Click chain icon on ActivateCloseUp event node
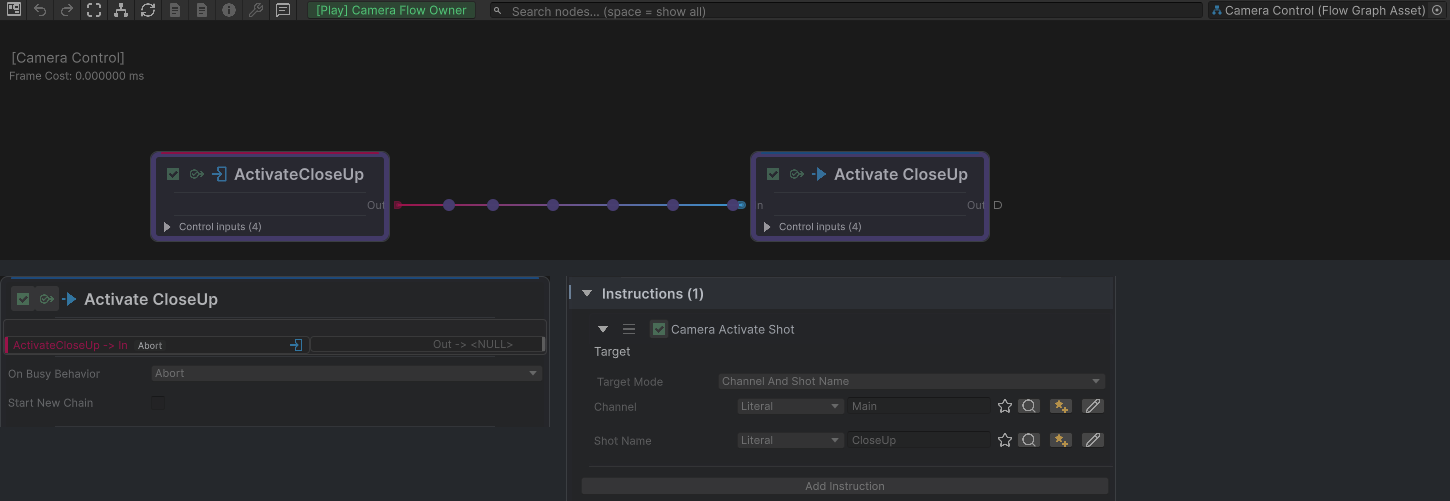1450x501 pixels. [x=197, y=174]
